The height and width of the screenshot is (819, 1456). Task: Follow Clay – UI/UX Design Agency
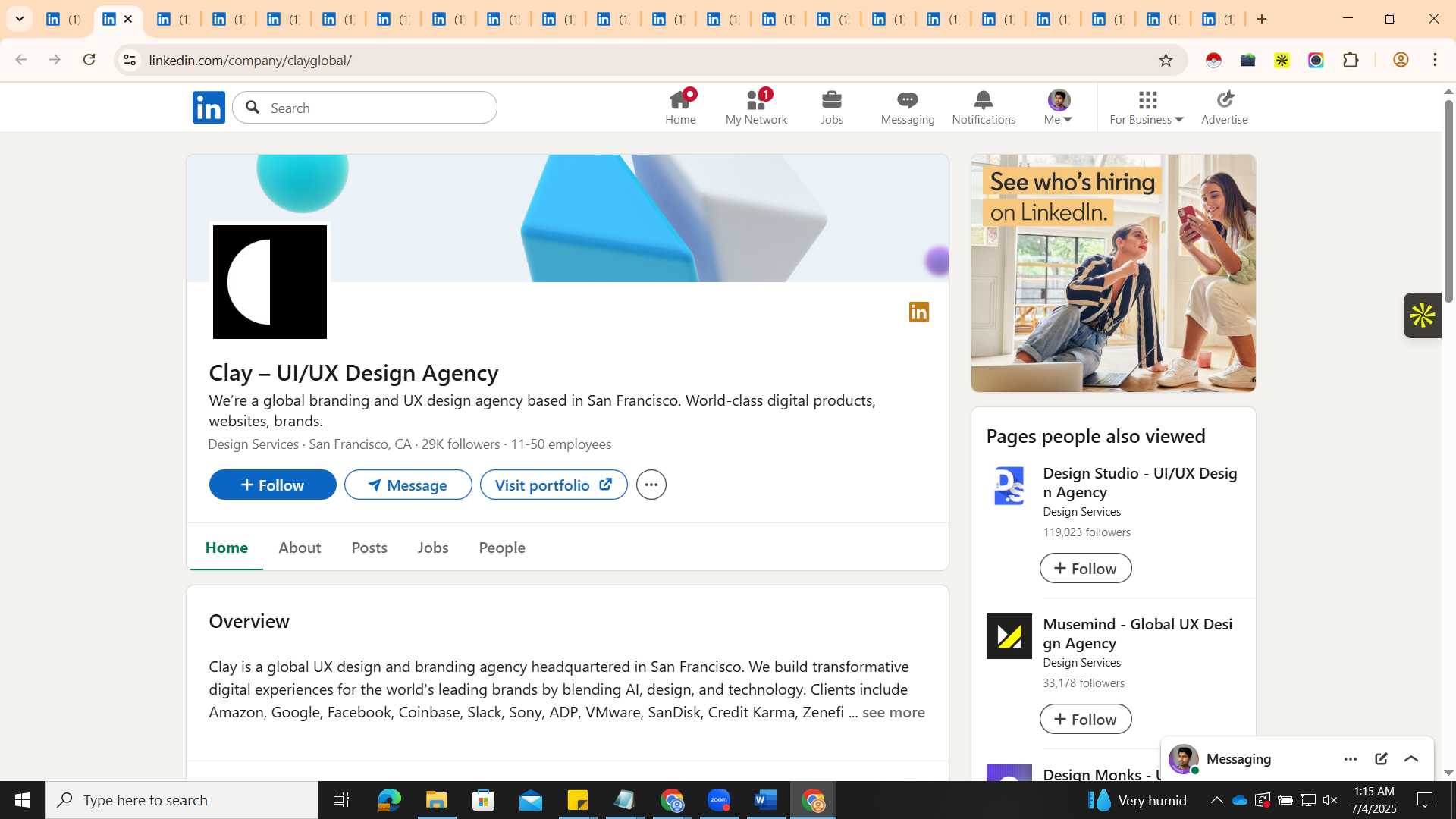272,485
